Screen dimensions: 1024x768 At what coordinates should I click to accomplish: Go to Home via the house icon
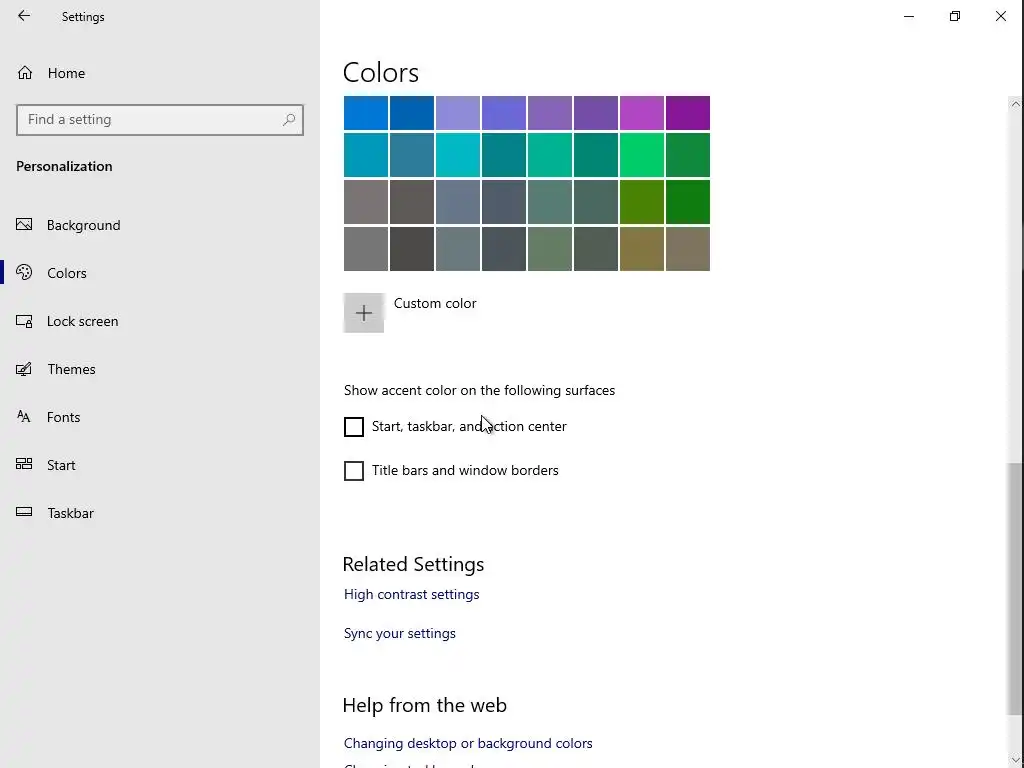[x=26, y=73]
